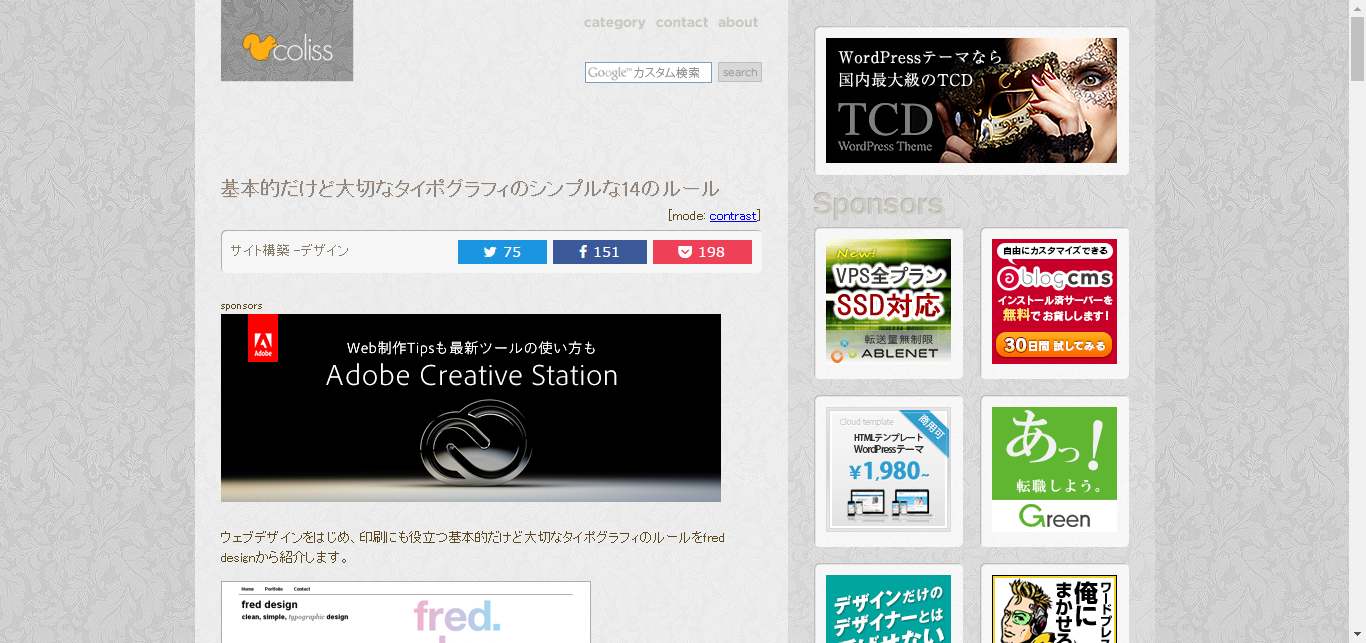Save article with Pocket button
Screen dimensions: 1366x643
(702, 252)
